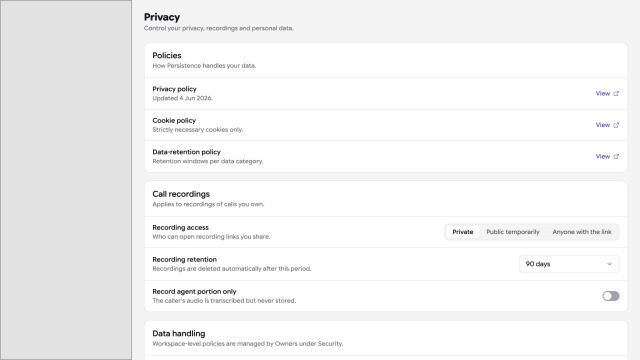Image resolution: width=640 pixels, height=360 pixels.
Task: Click the 'Policies' section heading
Action: (167, 56)
